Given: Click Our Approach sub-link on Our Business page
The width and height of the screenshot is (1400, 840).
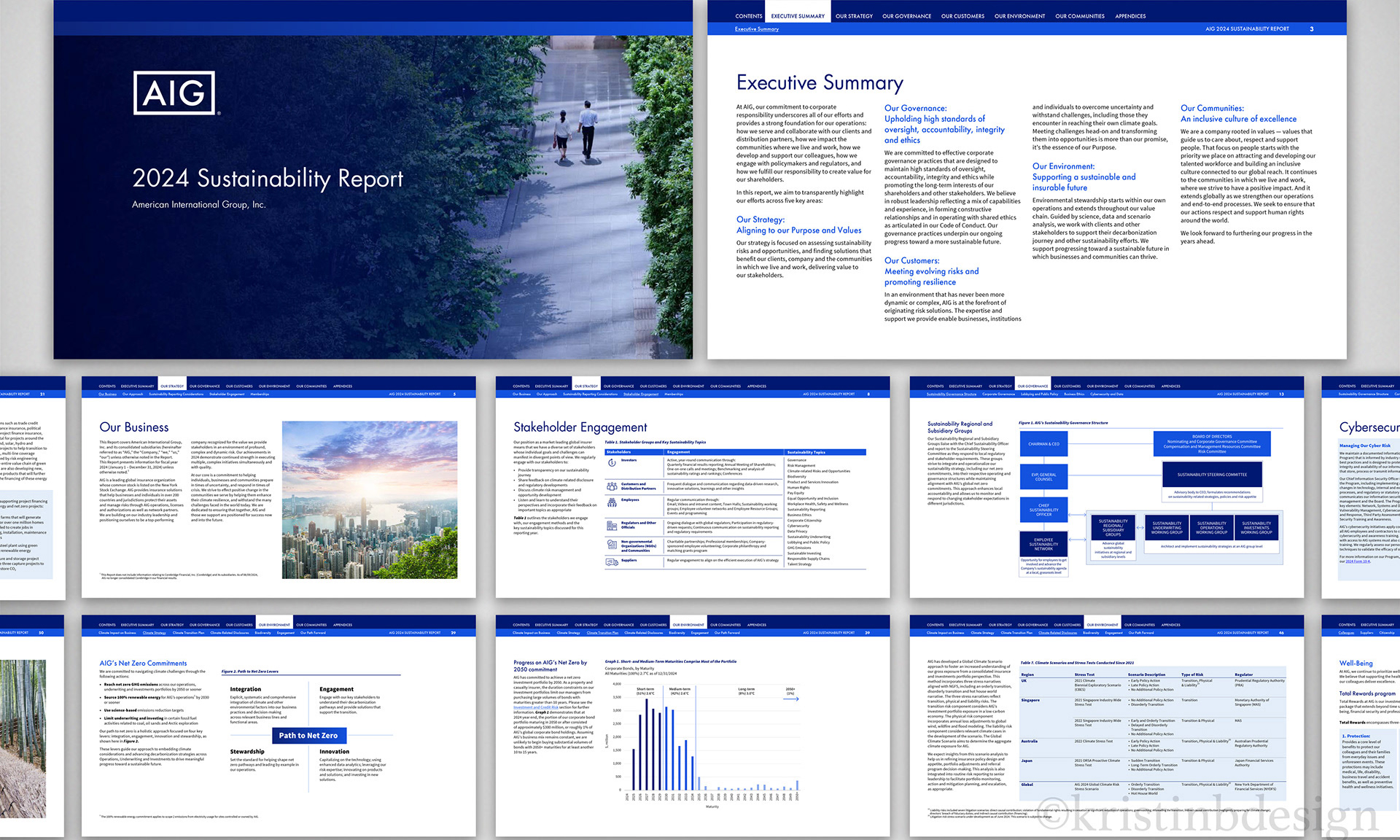Looking at the screenshot, I should point(133,394).
